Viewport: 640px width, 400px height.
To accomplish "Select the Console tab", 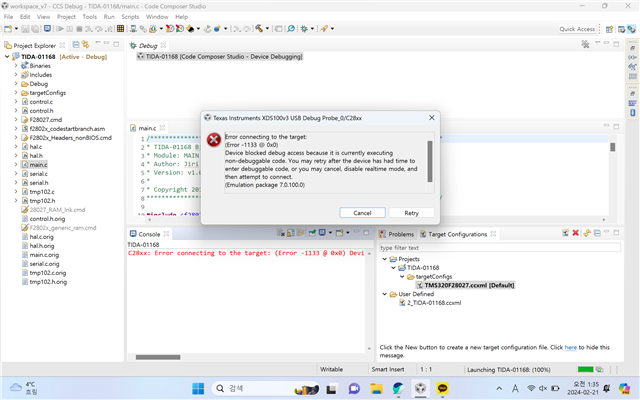I will (149, 234).
